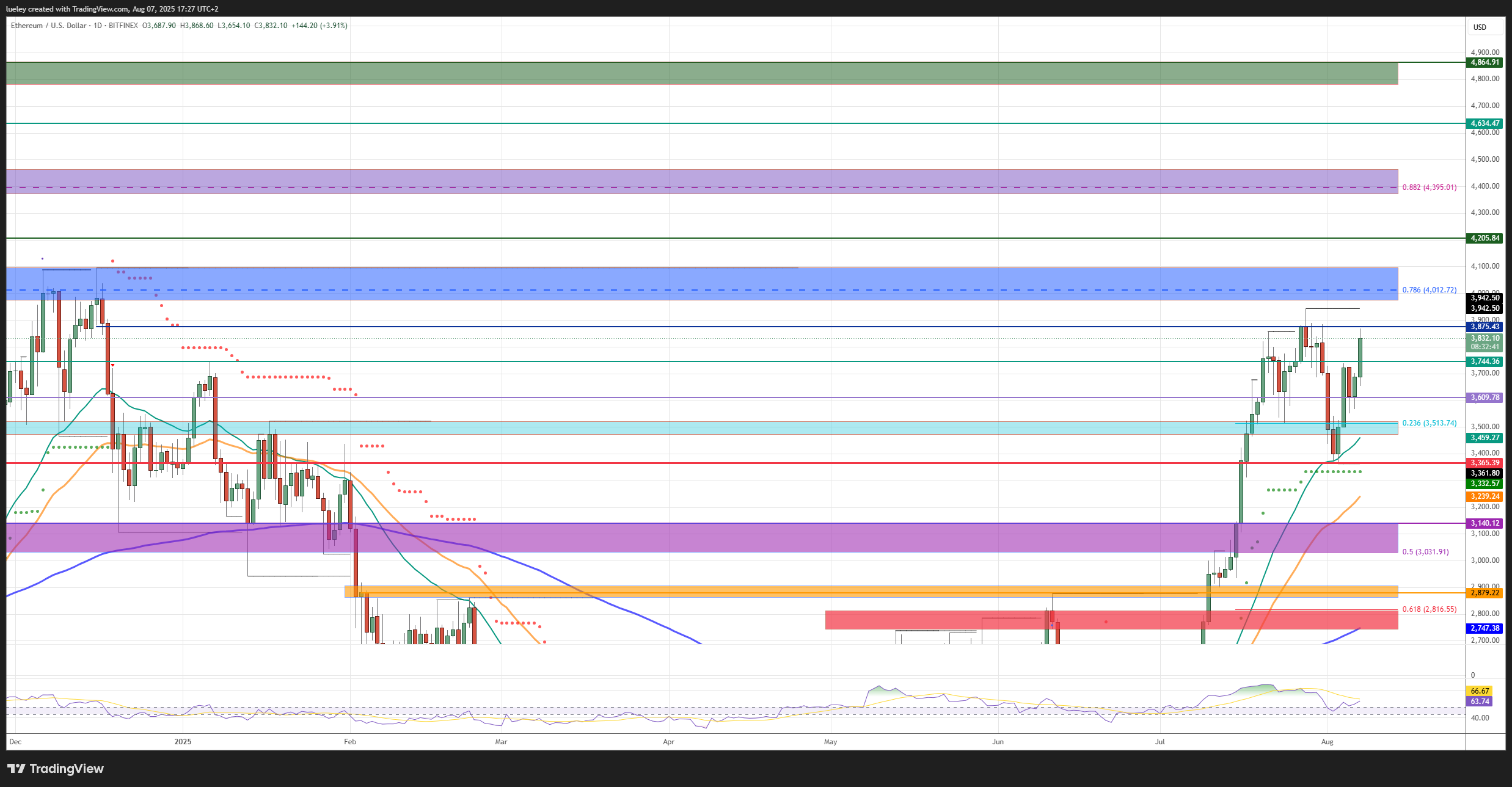Click the 4,634.47 teal price level label

[x=1484, y=123]
